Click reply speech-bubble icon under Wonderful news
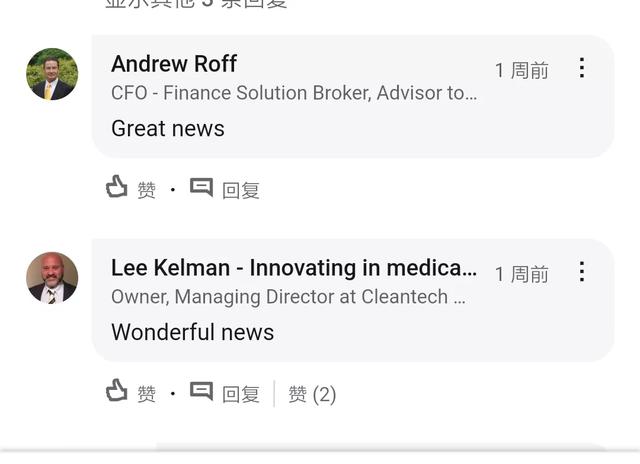This screenshot has height=464, width=640. click(201, 391)
